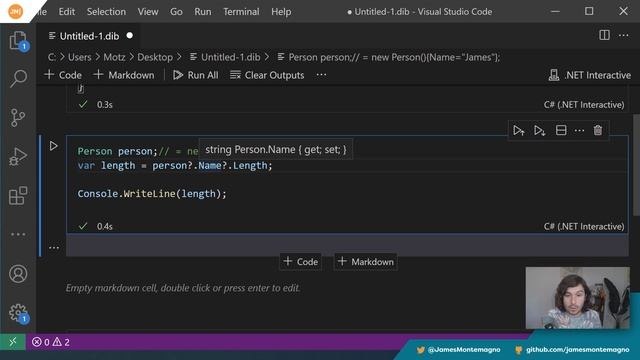Expand Untitled-1.dib breadcrumb segment
Viewport: 640px width, 360px height.
(x=225, y=57)
